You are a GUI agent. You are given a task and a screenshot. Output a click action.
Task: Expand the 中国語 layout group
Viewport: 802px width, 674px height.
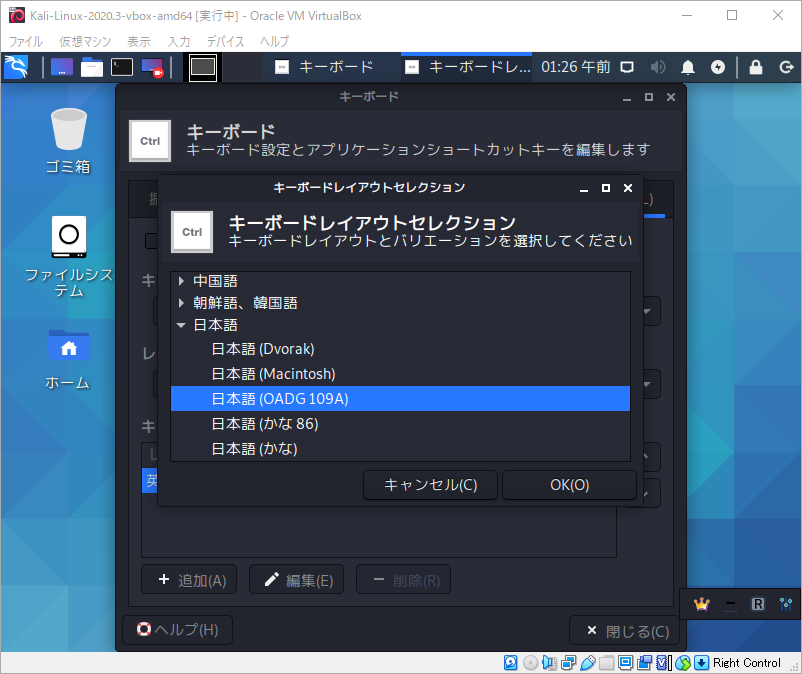(x=181, y=281)
